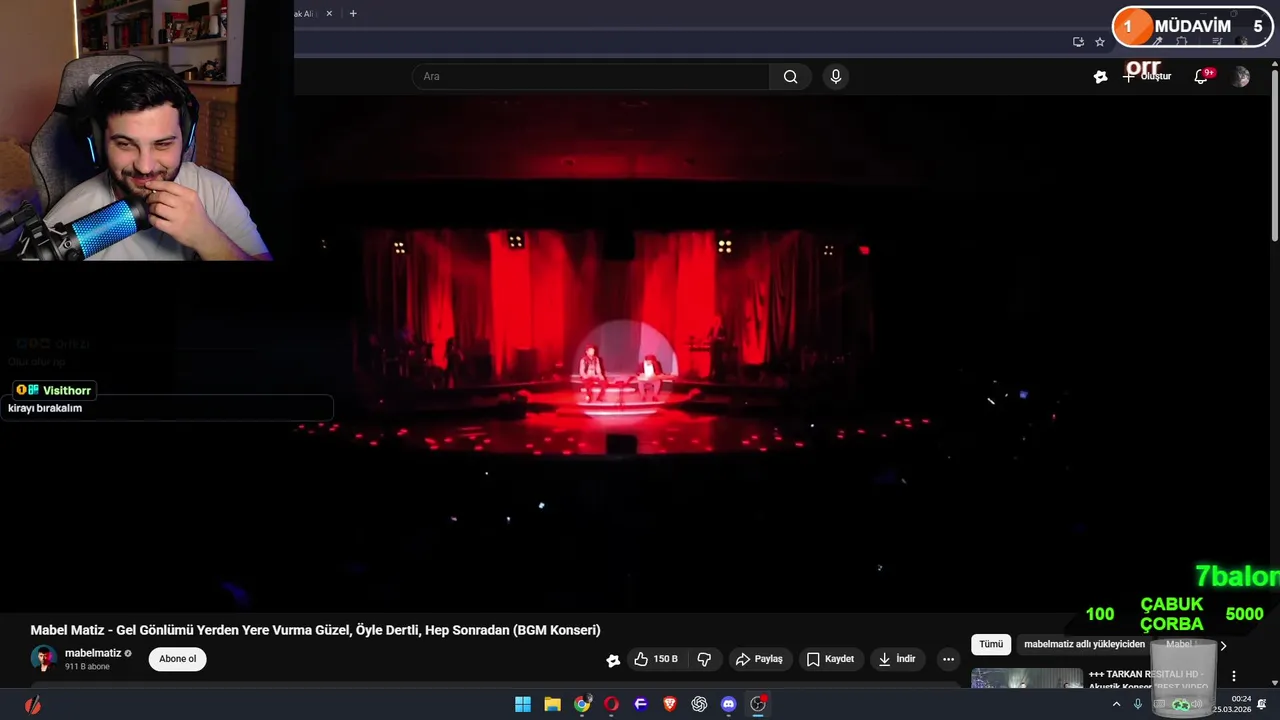Click the sparkle icon left of the like button
The image size is (1280, 720).
click(613, 660)
